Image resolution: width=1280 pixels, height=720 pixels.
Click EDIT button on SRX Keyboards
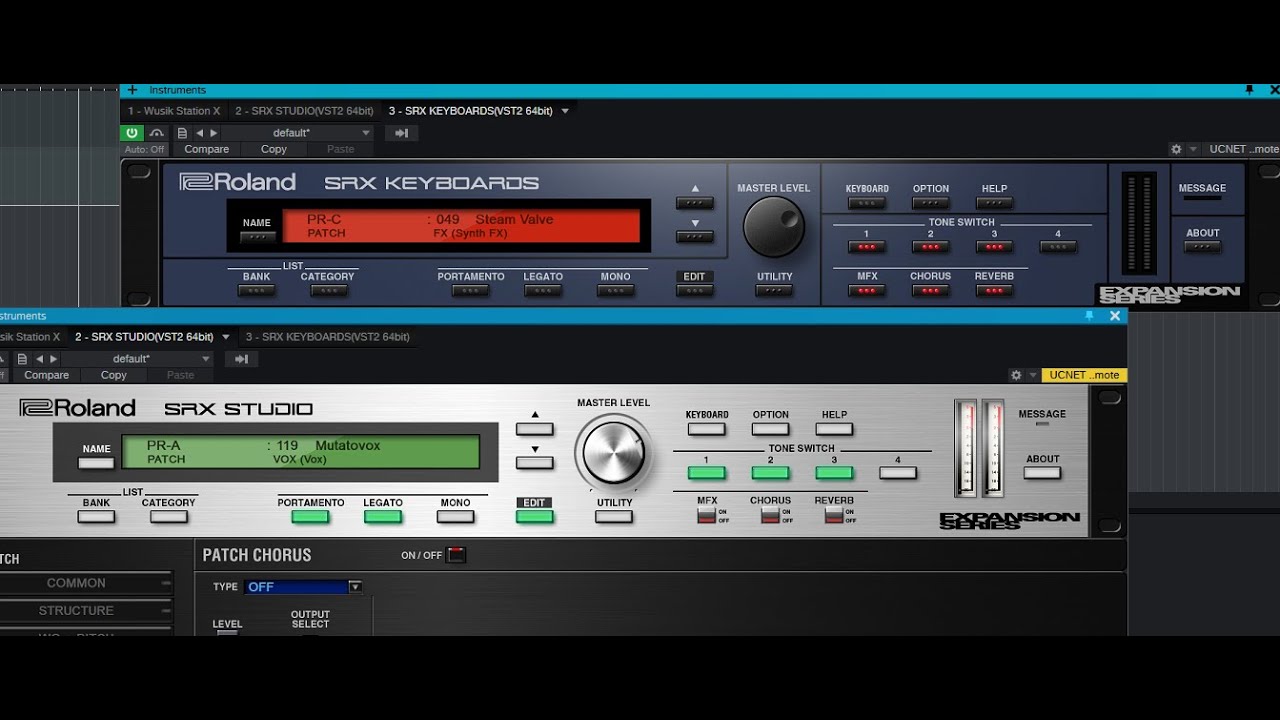click(x=695, y=291)
